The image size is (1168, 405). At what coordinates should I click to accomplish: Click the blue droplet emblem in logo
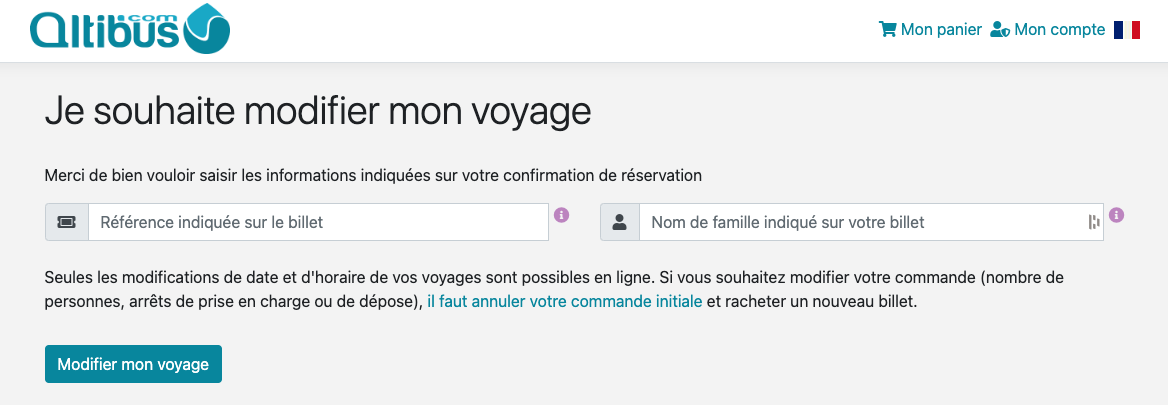[x=208, y=28]
